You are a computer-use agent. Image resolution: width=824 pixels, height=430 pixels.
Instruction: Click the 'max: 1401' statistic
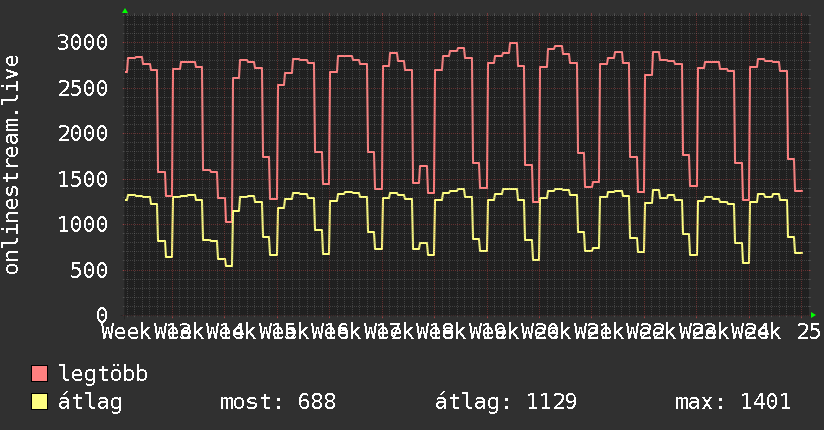pos(733,402)
